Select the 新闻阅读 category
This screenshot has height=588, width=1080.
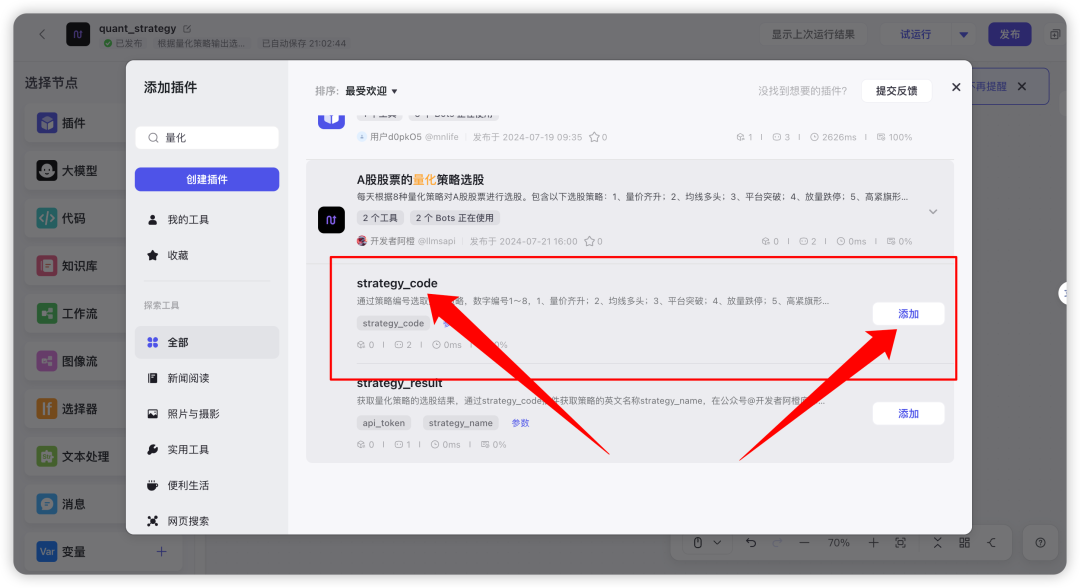coord(207,378)
